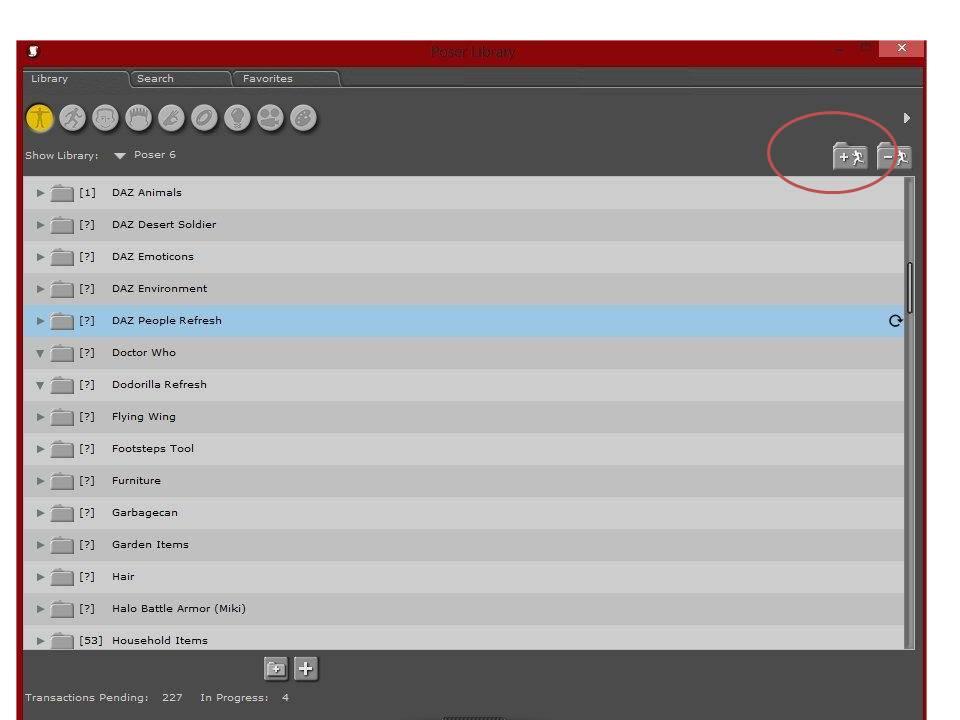Viewport: 960px width, 720px height.
Task: Close the Poser Library window
Action: point(901,48)
